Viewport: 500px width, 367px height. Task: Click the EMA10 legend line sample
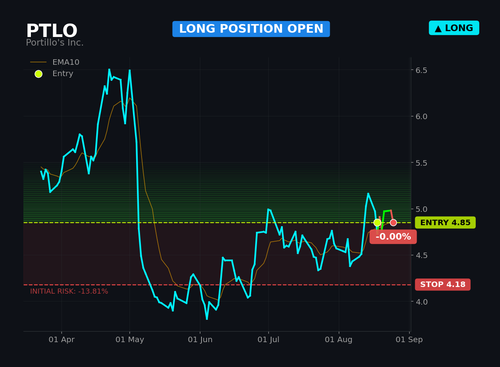(x=38, y=62)
